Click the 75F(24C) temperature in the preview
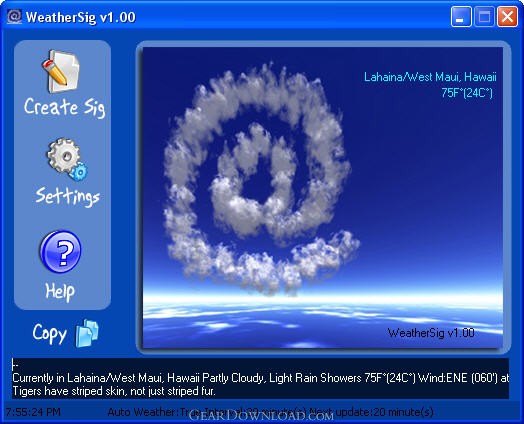This screenshot has width=524, height=424. click(467, 93)
